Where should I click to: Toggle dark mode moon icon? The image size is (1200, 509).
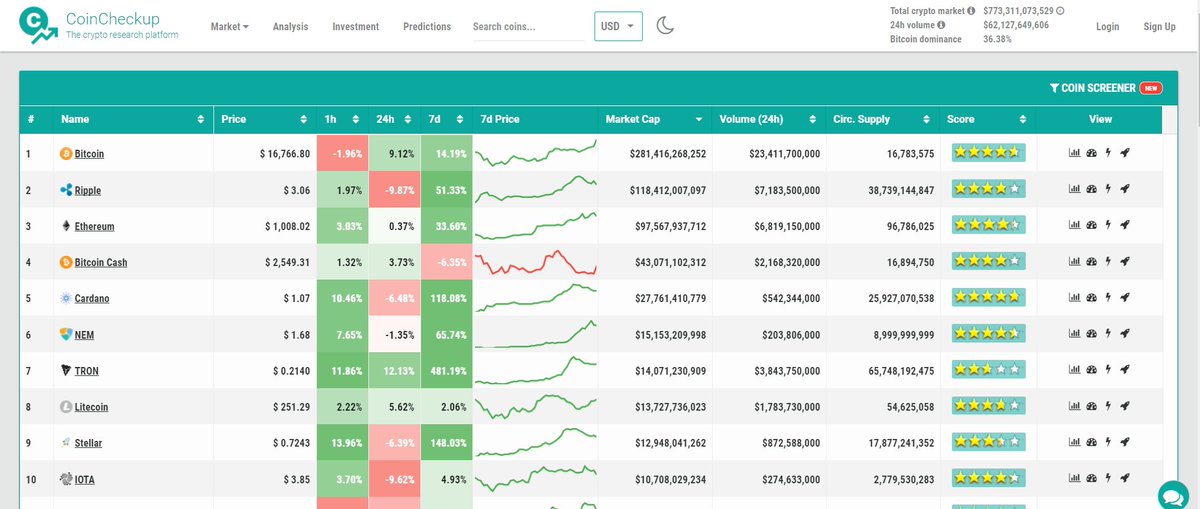665,26
